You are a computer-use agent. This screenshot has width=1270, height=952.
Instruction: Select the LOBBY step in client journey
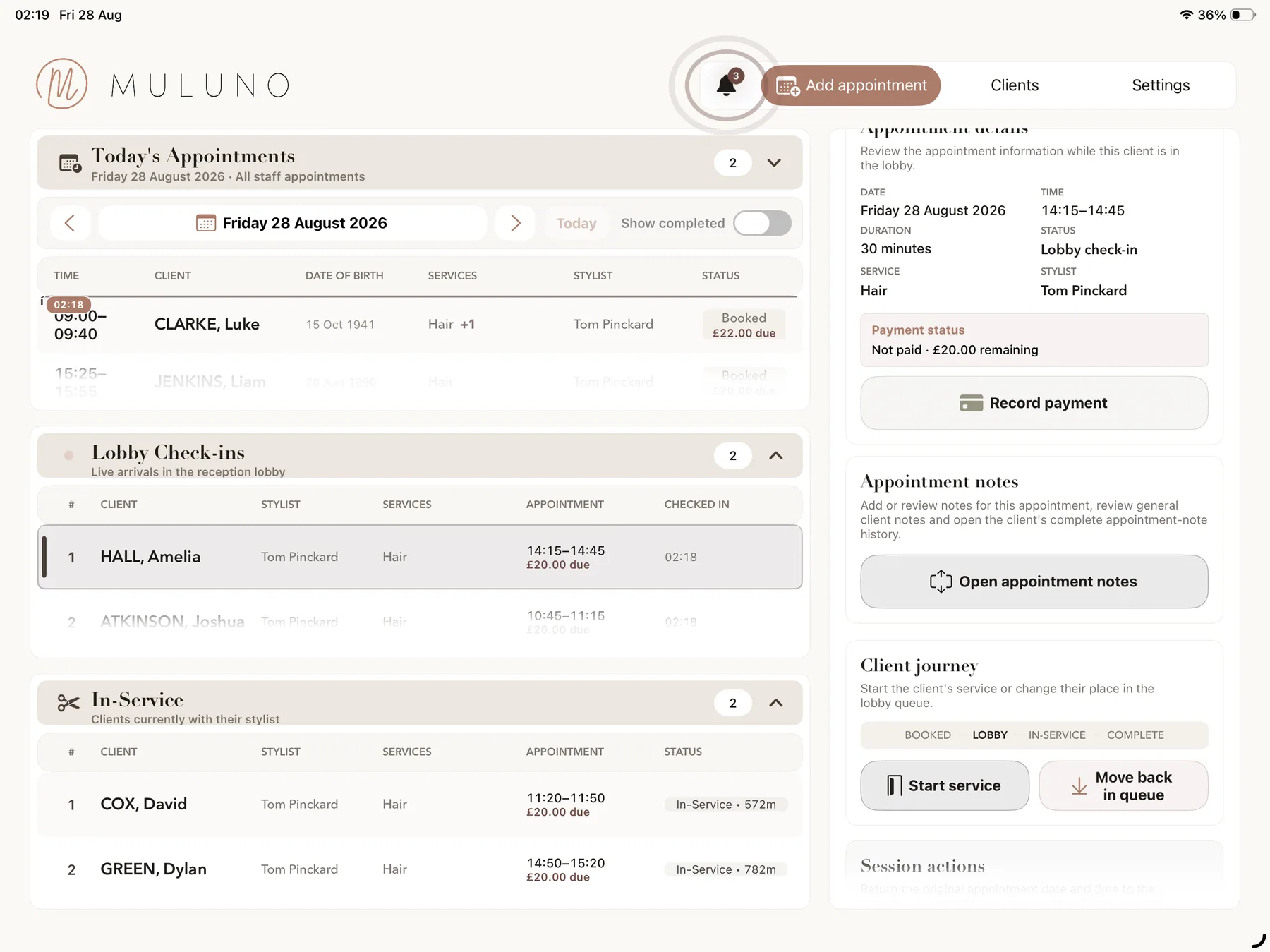[x=989, y=735]
